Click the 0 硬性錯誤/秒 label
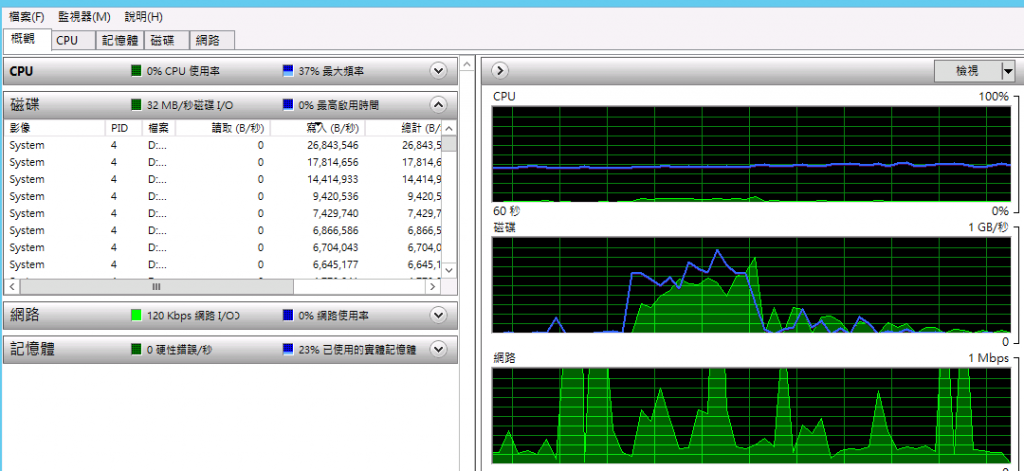 (x=180, y=350)
